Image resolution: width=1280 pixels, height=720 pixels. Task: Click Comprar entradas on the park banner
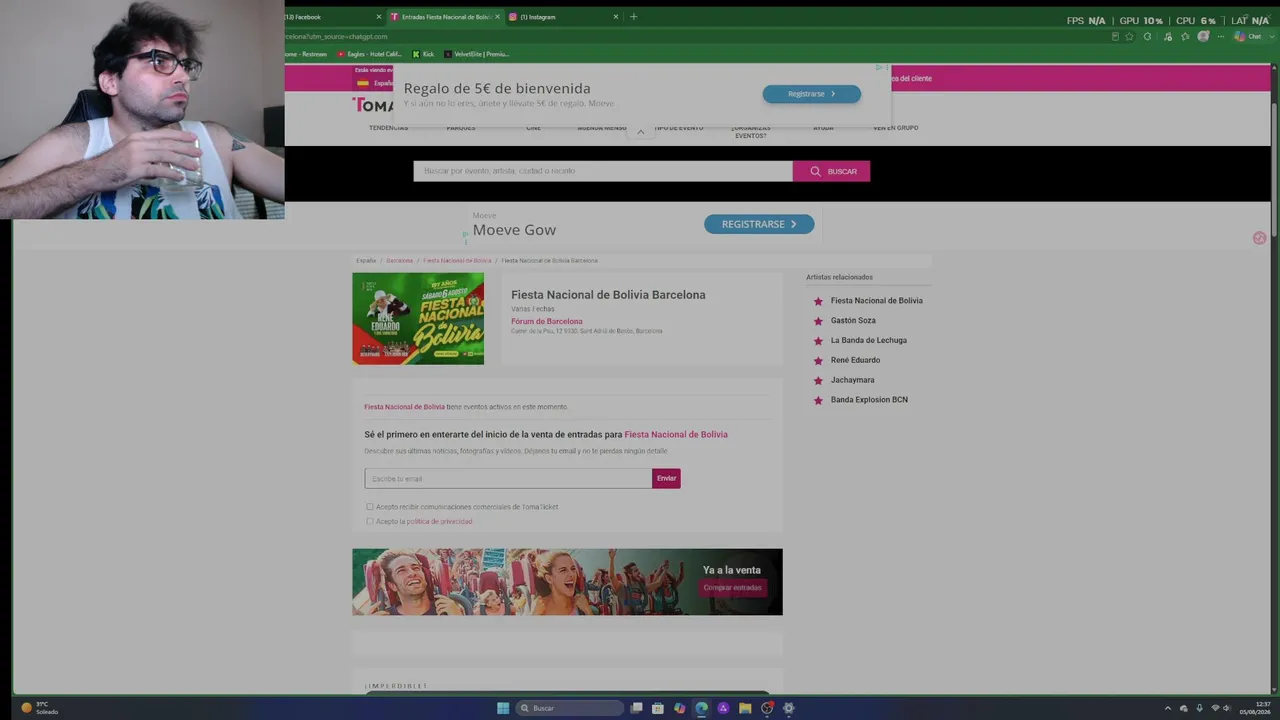click(x=732, y=588)
